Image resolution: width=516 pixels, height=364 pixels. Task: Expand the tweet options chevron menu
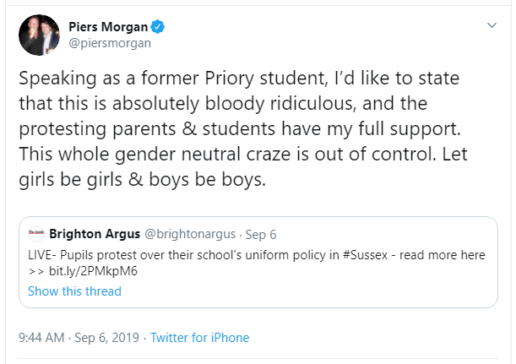(492, 25)
